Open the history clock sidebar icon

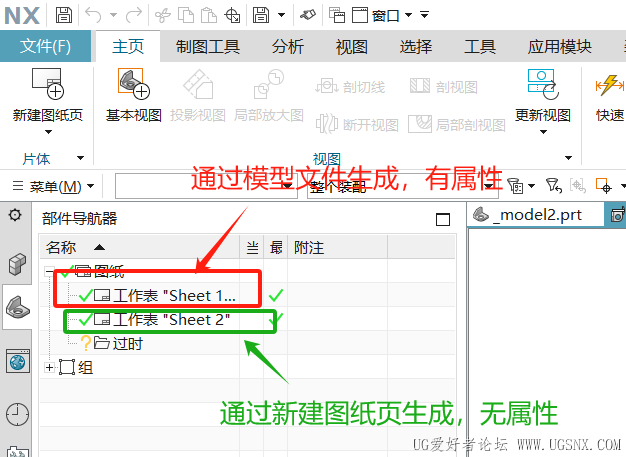[18, 414]
